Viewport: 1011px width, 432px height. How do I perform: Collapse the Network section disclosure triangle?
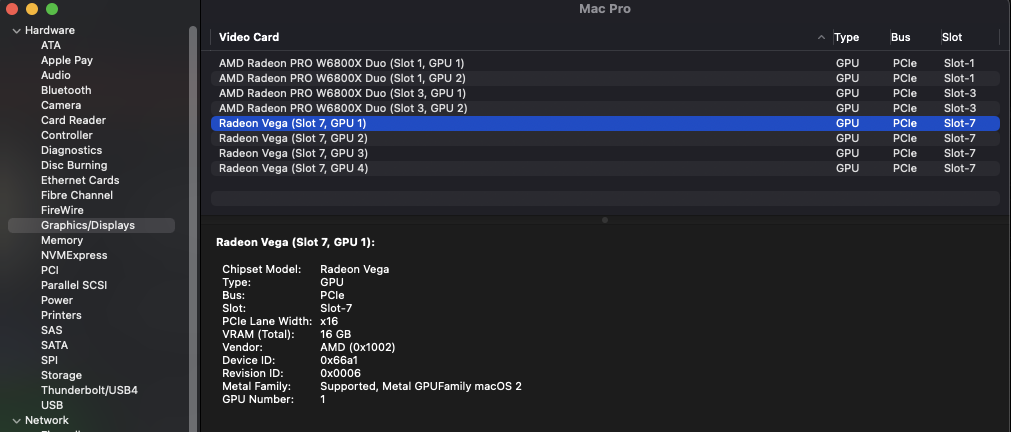pyautogui.click(x=16, y=421)
